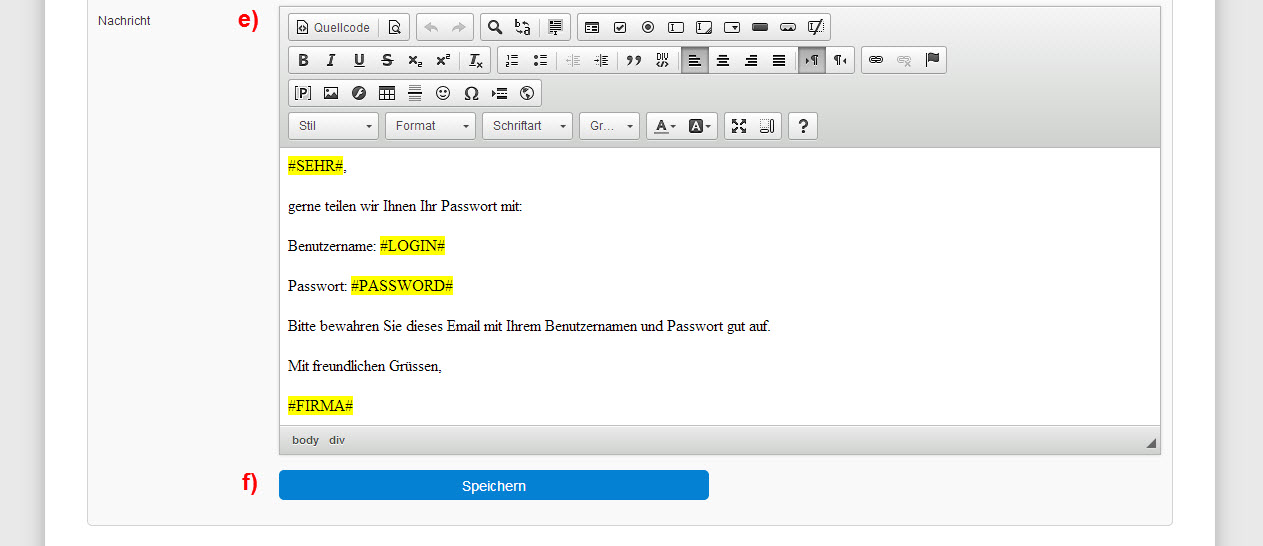The height and width of the screenshot is (546, 1263).
Task: Toggle strikethrough formatting
Action: (387, 60)
